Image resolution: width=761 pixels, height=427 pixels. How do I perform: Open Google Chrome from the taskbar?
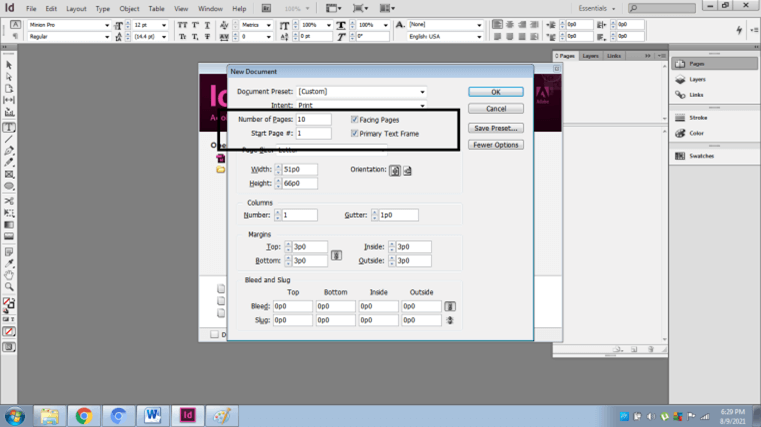pyautogui.click(x=84, y=416)
